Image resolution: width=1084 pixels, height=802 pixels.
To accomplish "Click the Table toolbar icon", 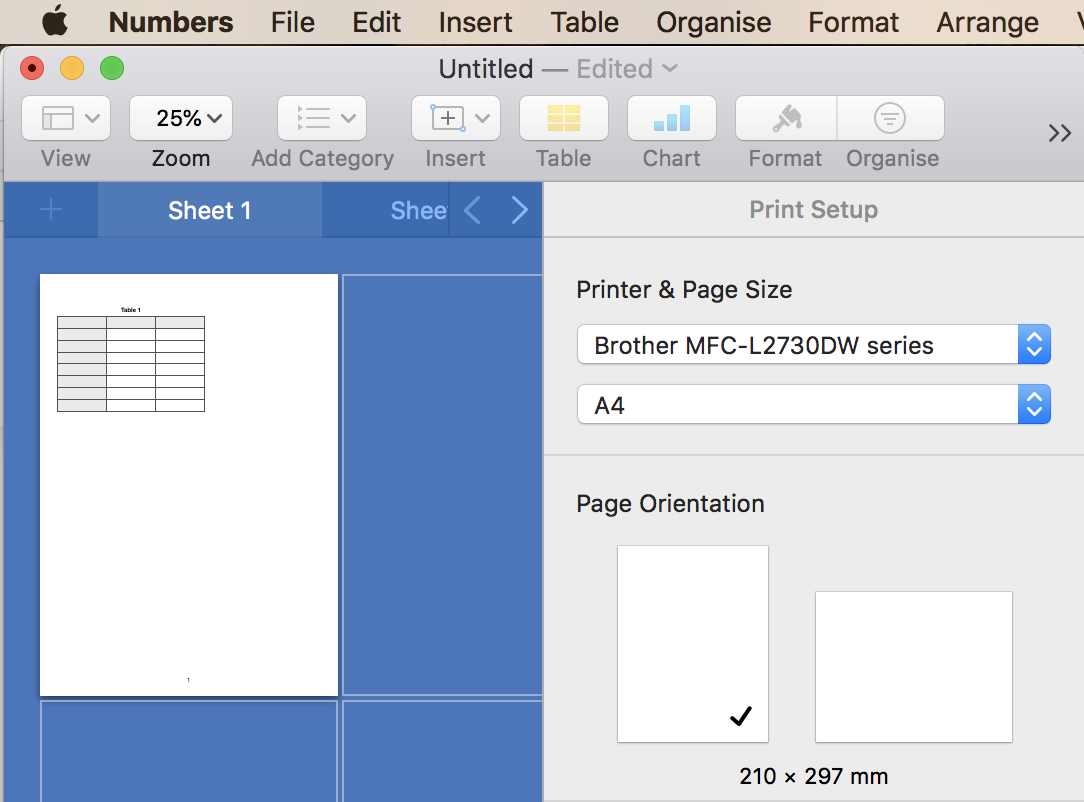I will [563, 119].
